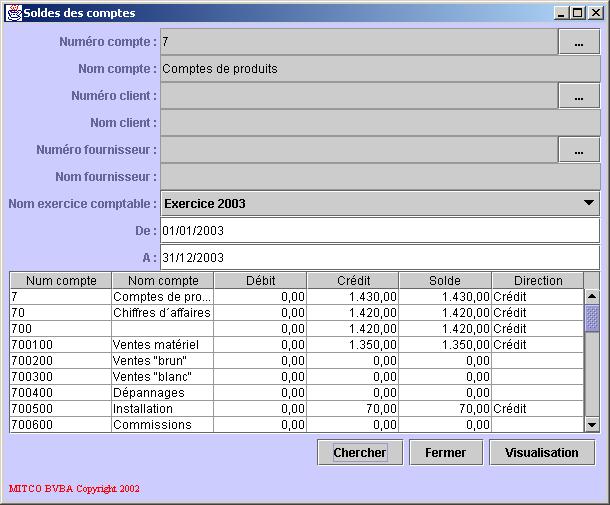Select the Dépannages cell
This screenshot has width=610, height=505.
[163, 393]
